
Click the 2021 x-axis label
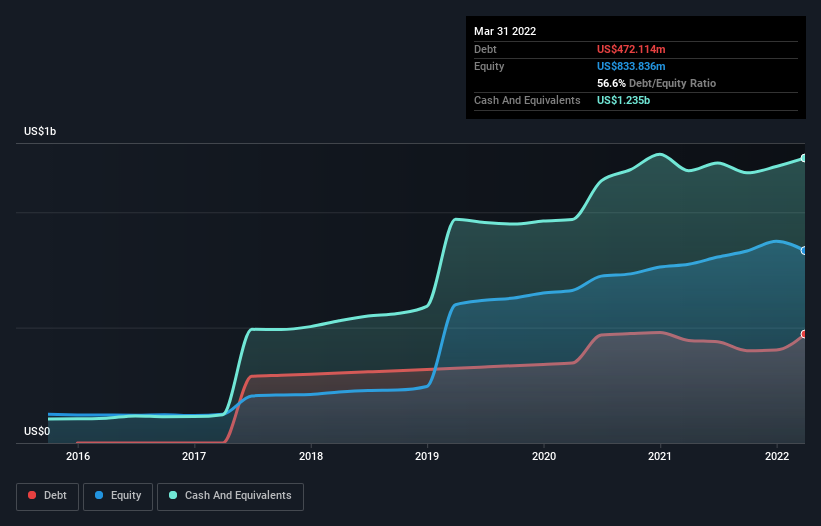pyautogui.click(x=660, y=456)
